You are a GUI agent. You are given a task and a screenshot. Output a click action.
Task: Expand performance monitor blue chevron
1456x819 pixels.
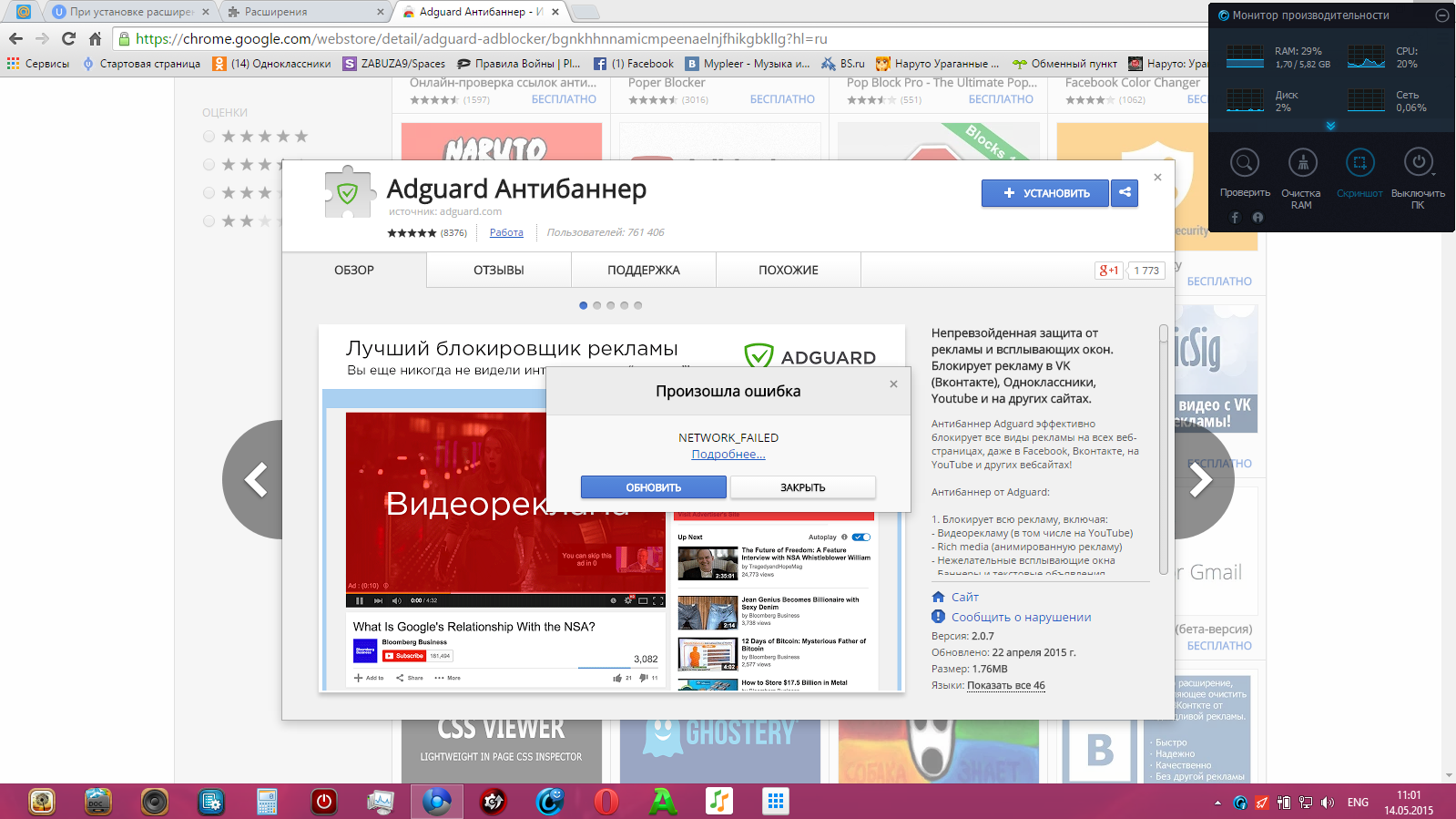click(1330, 126)
